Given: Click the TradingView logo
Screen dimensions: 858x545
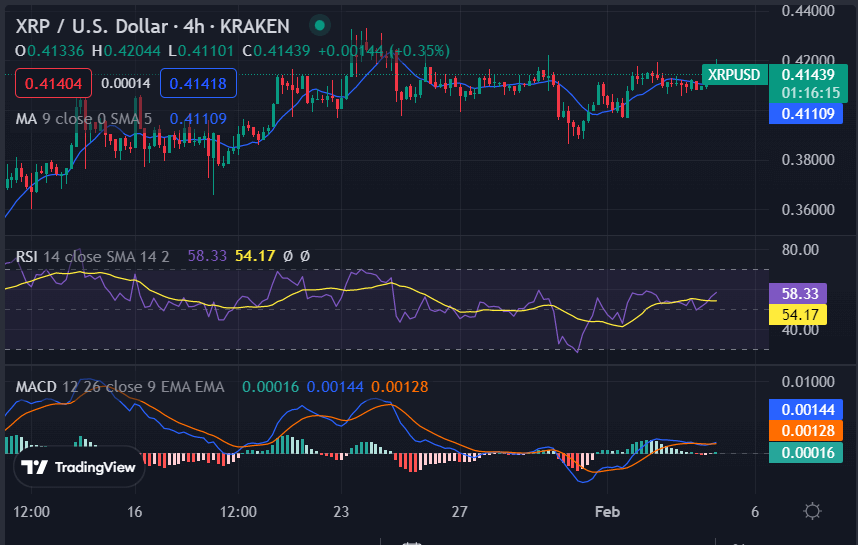Looking at the screenshot, I should click(x=78, y=467).
